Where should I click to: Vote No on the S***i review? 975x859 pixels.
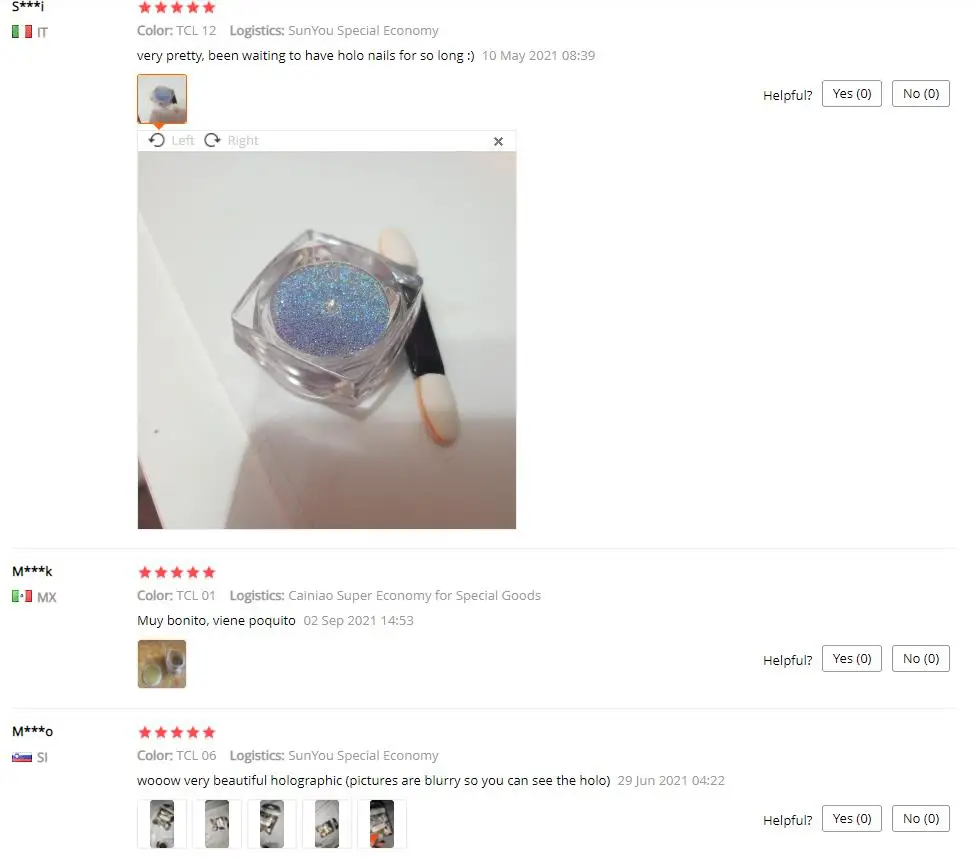[x=921, y=94]
